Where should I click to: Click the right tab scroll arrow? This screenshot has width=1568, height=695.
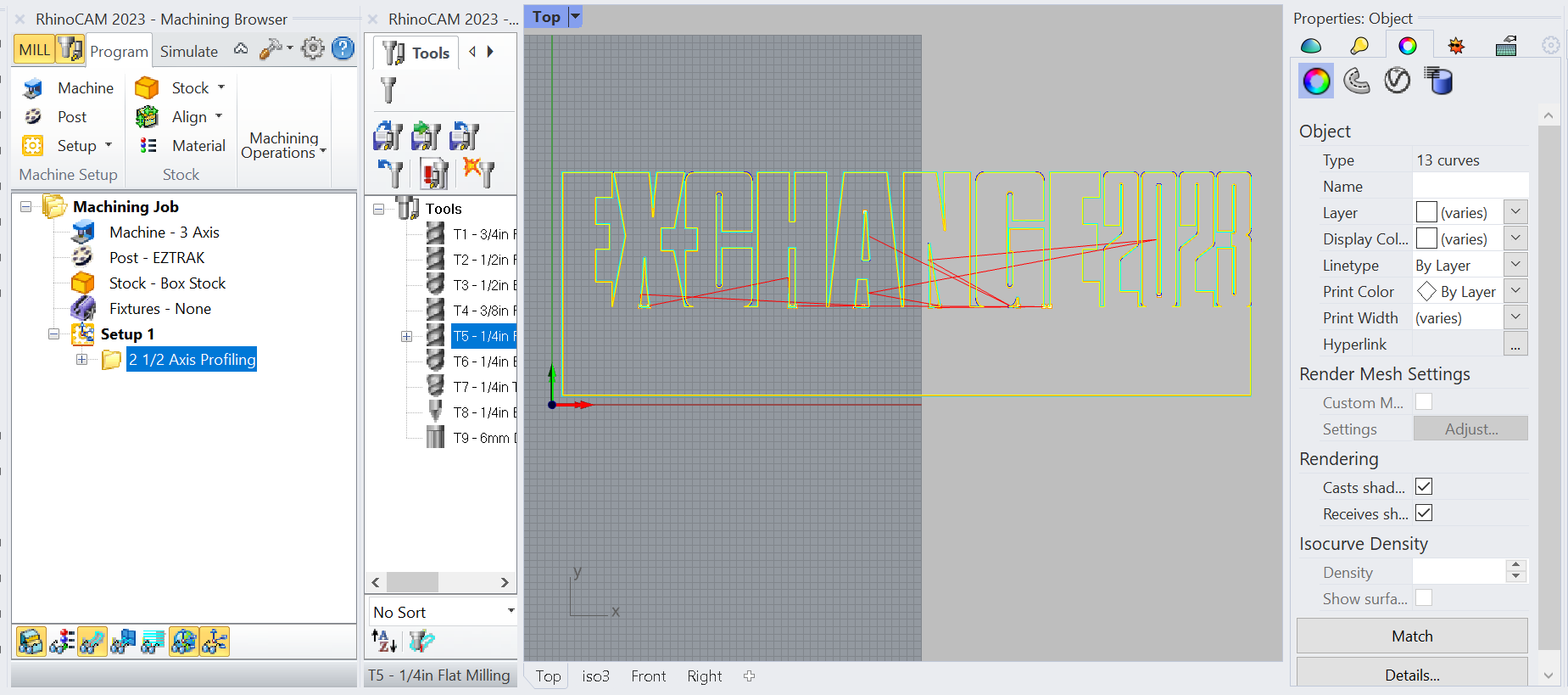coord(490,52)
